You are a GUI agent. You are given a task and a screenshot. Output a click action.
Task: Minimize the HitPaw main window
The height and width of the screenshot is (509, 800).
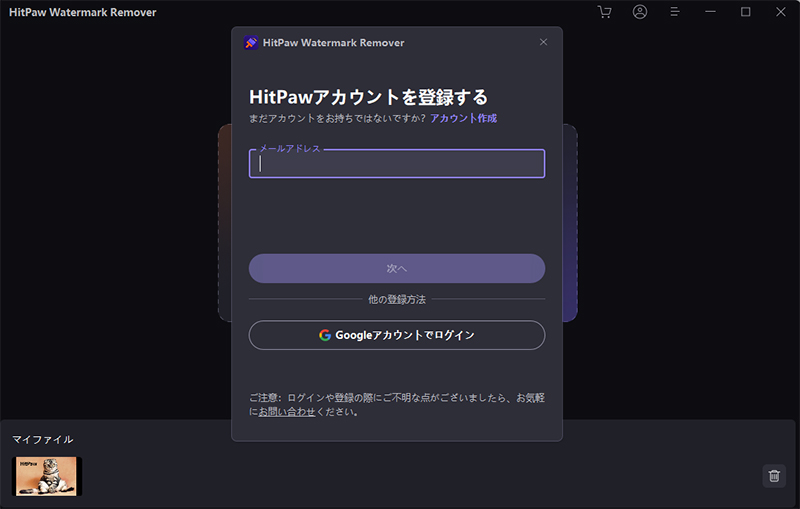point(710,12)
